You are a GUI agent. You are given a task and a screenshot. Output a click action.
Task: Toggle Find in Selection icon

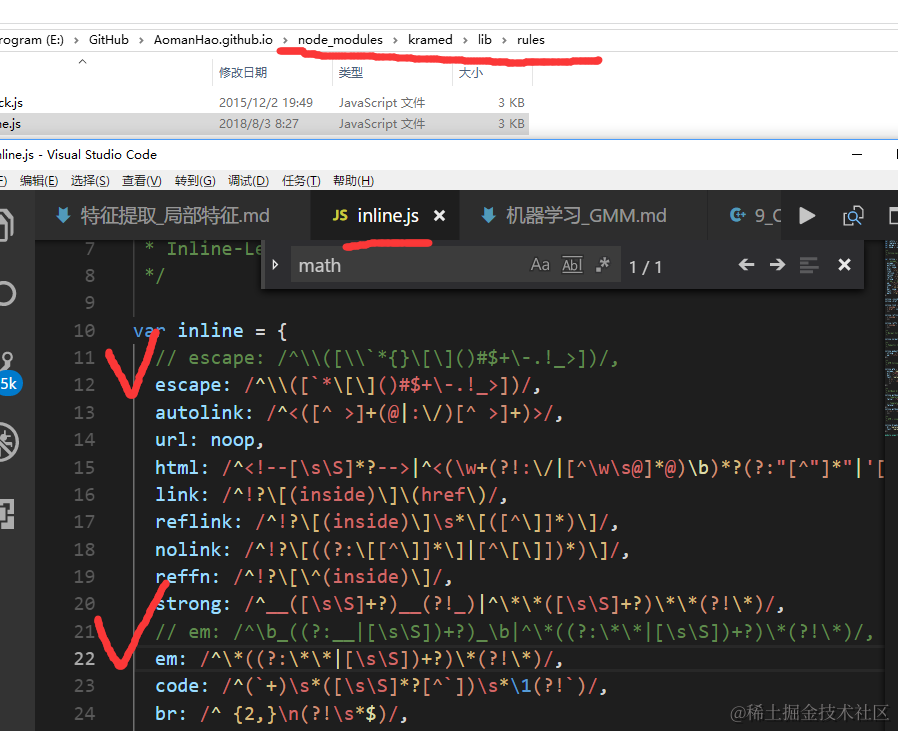tap(809, 265)
